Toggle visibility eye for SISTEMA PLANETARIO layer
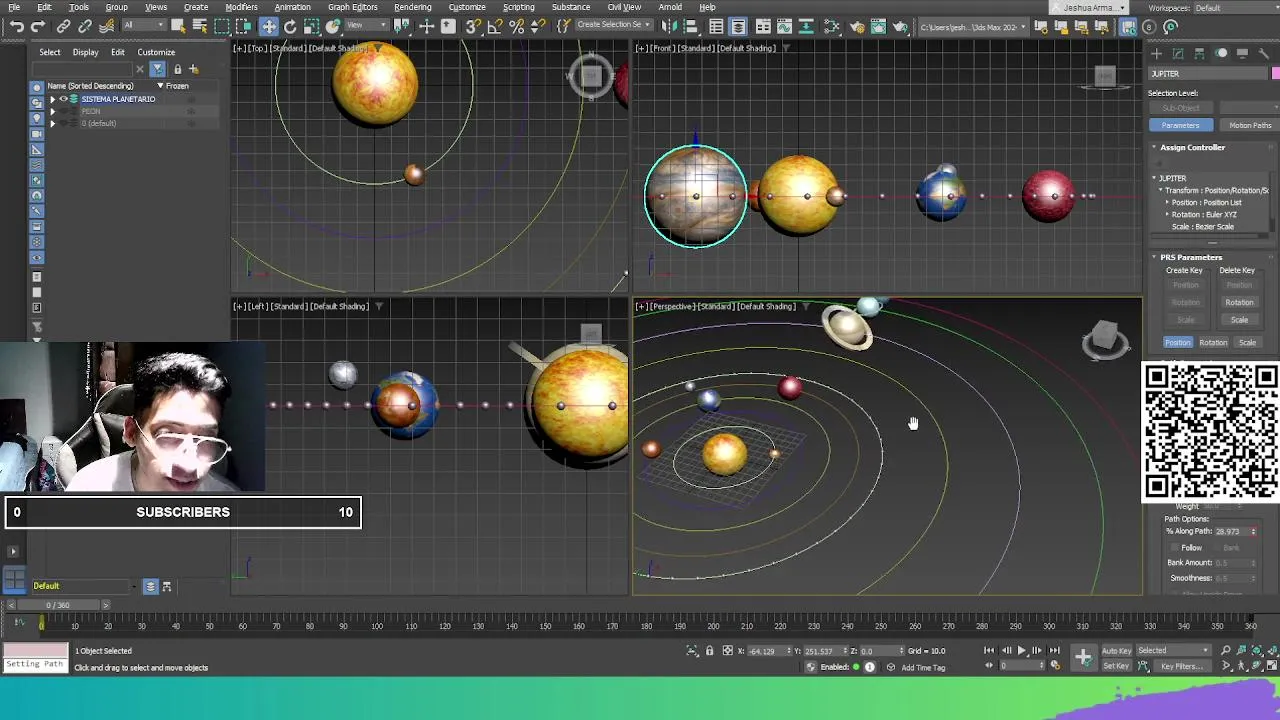Viewport: 1280px width, 720px height. (63, 99)
